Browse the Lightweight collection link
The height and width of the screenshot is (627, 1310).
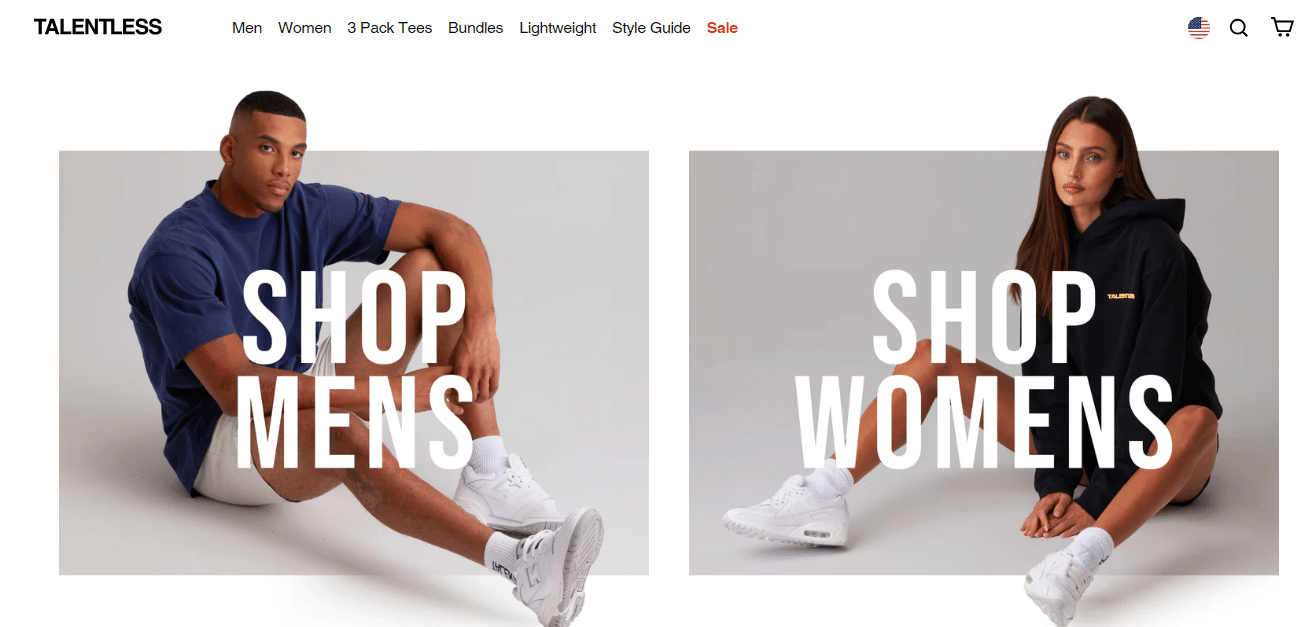(557, 28)
